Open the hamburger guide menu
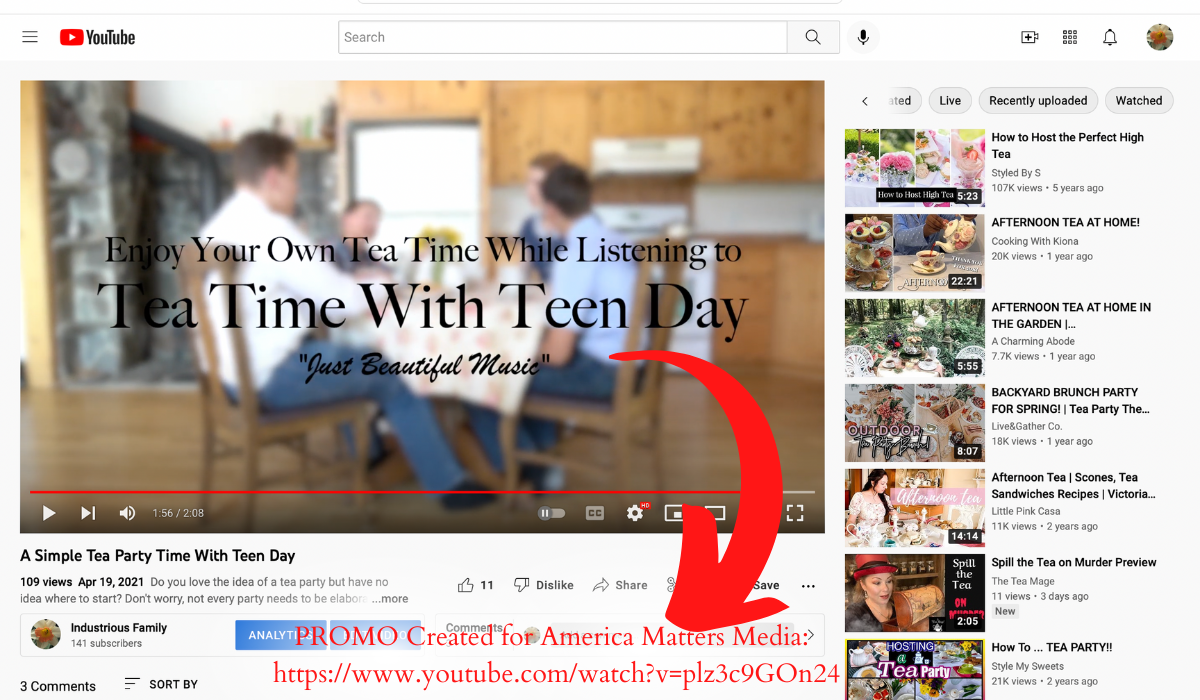Image resolution: width=1200 pixels, height=700 pixels. [30, 37]
